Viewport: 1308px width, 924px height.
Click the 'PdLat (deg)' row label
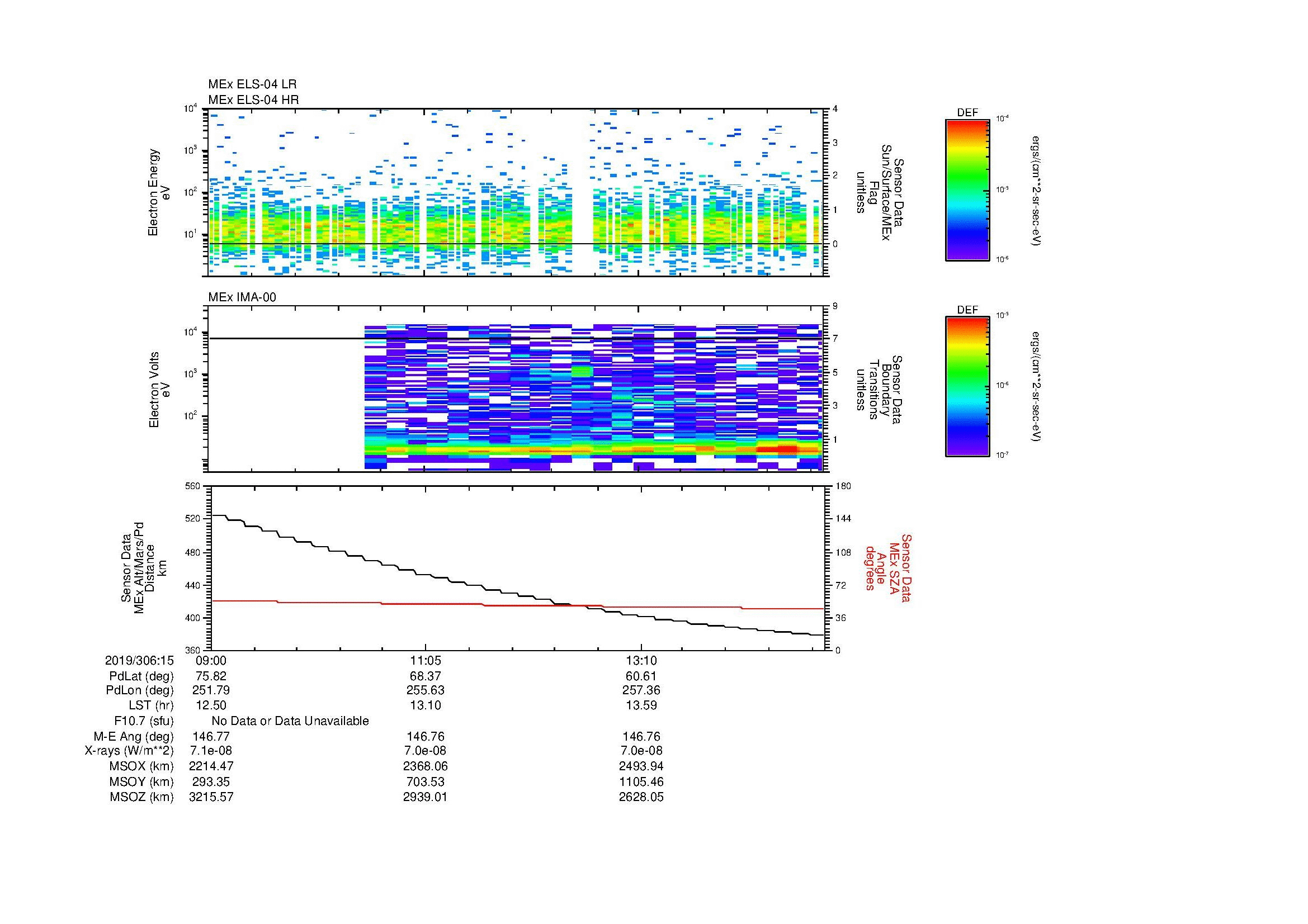(x=141, y=676)
